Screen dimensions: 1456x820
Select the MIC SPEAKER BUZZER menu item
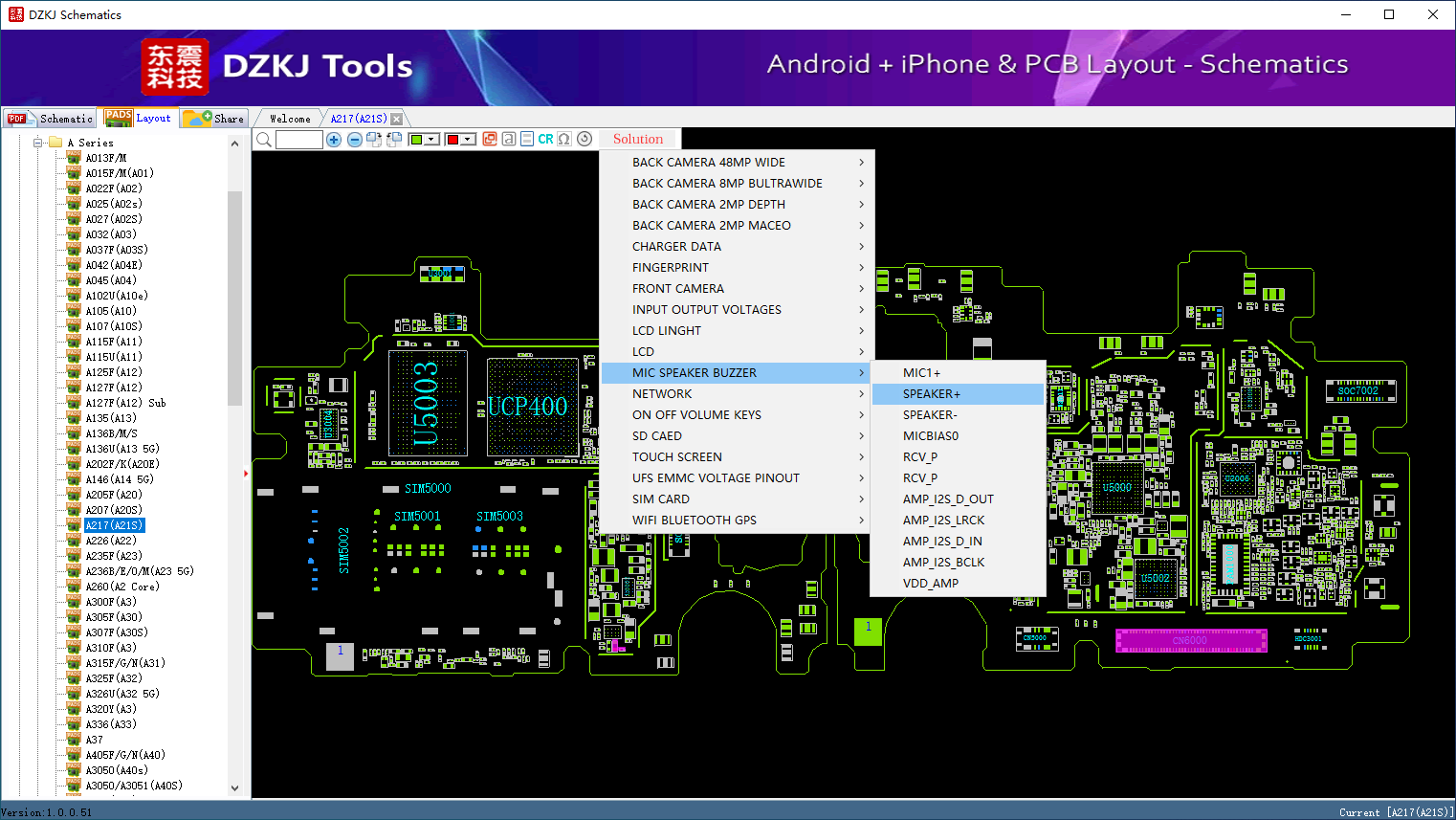(735, 373)
